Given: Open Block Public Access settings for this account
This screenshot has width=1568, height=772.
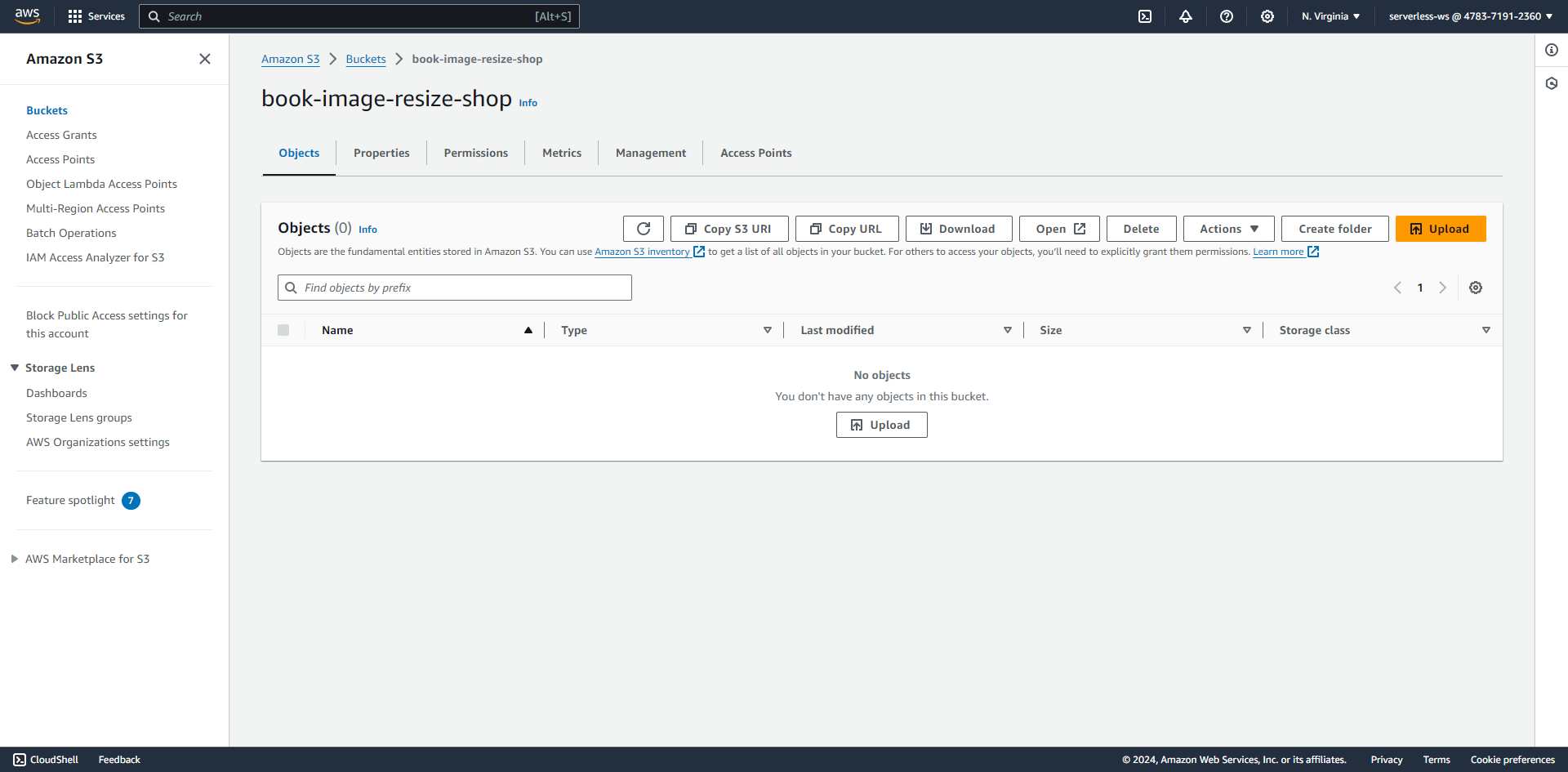Looking at the screenshot, I should coord(107,324).
